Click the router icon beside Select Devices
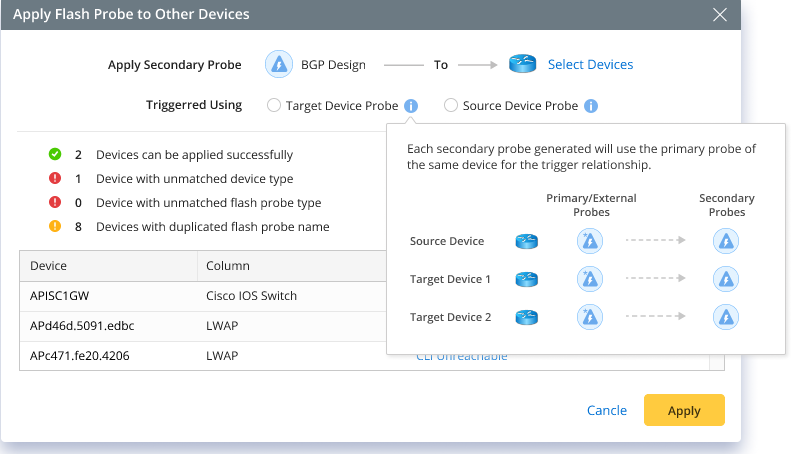The height and width of the screenshot is (454, 803). click(523, 64)
